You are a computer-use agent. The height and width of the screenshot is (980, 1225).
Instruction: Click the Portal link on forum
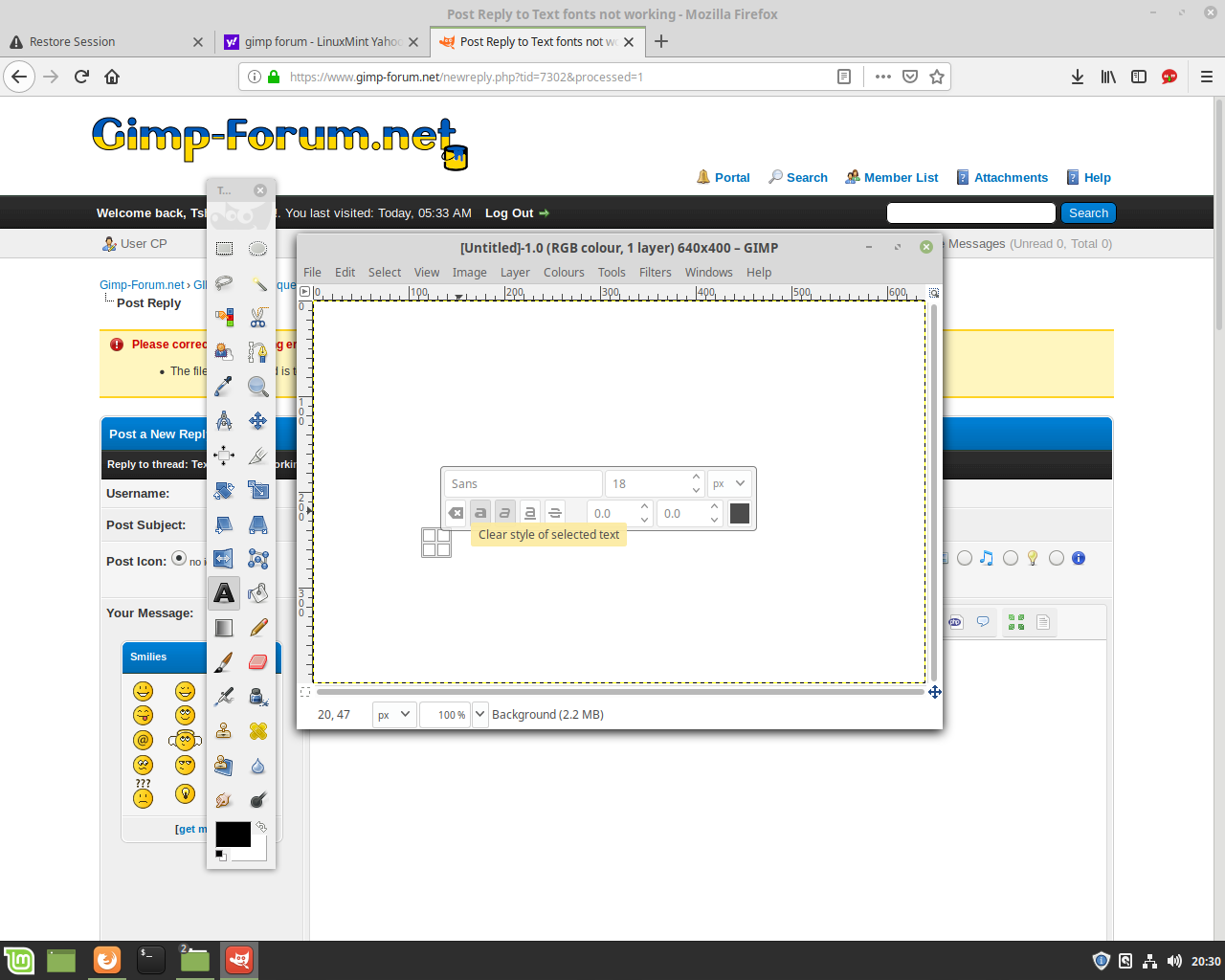[732, 178]
